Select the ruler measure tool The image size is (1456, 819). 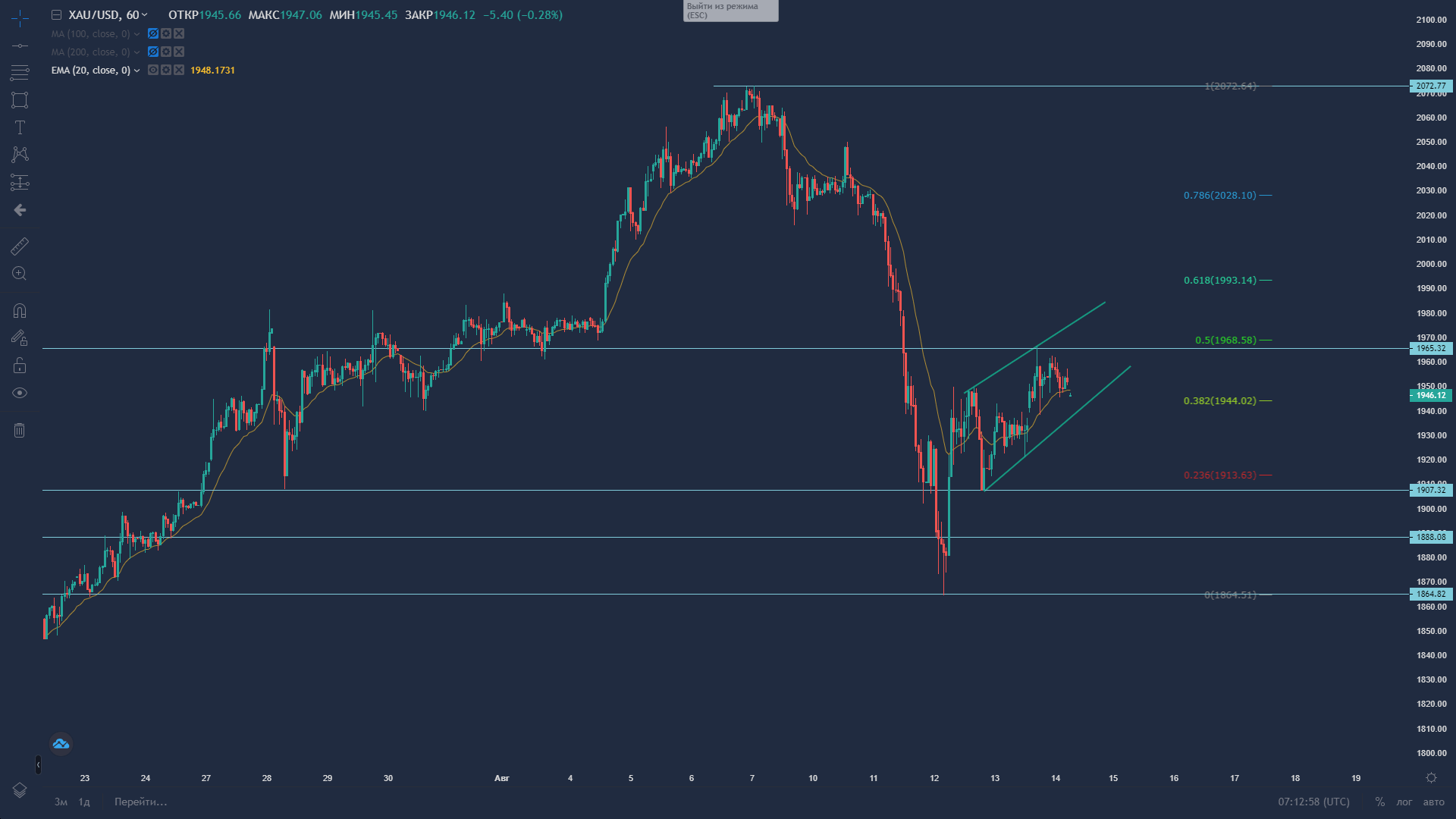pyautogui.click(x=20, y=246)
